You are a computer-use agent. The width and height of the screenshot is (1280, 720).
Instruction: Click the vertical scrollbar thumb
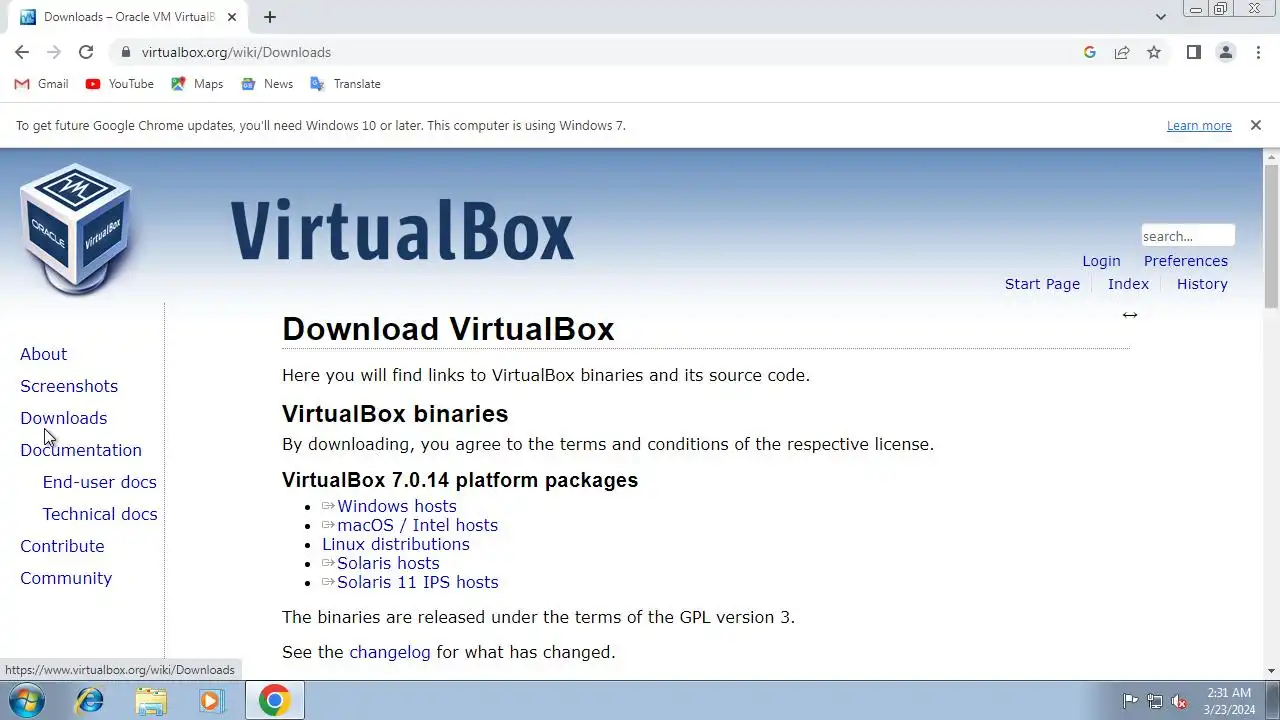(1272, 237)
